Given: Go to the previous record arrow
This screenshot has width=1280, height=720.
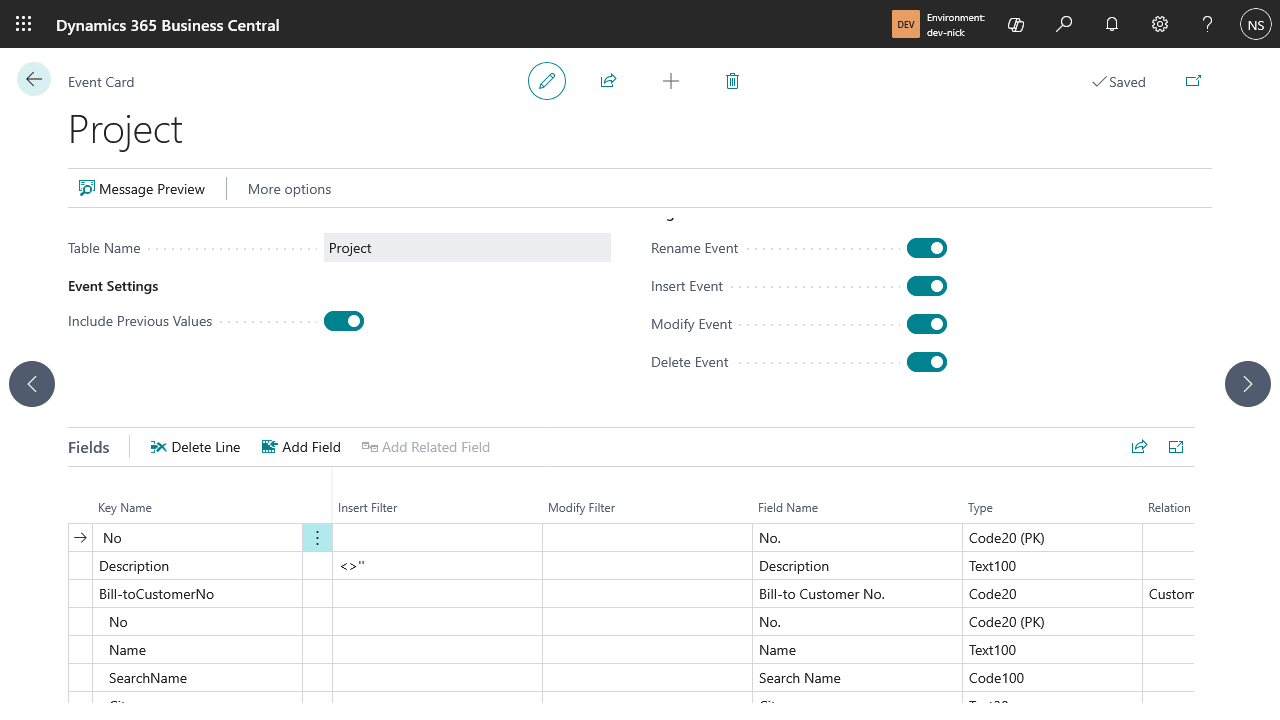Looking at the screenshot, I should (32, 384).
